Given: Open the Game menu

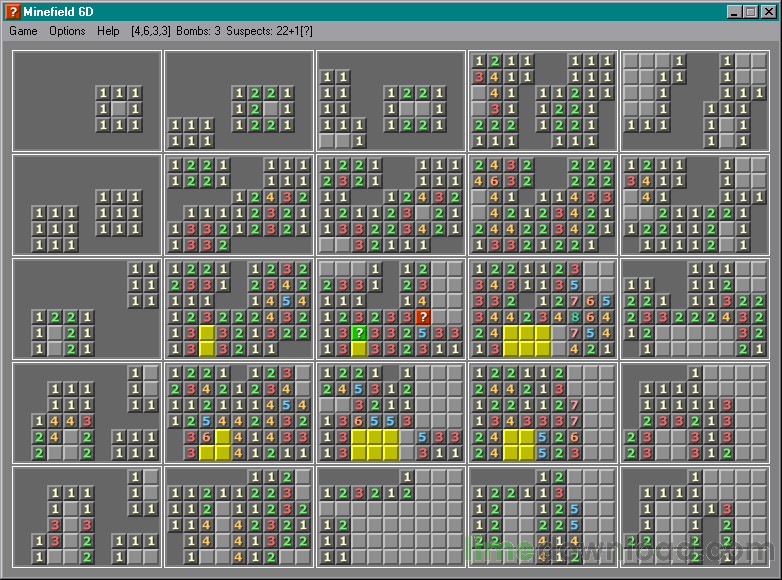Looking at the screenshot, I should point(23,31).
